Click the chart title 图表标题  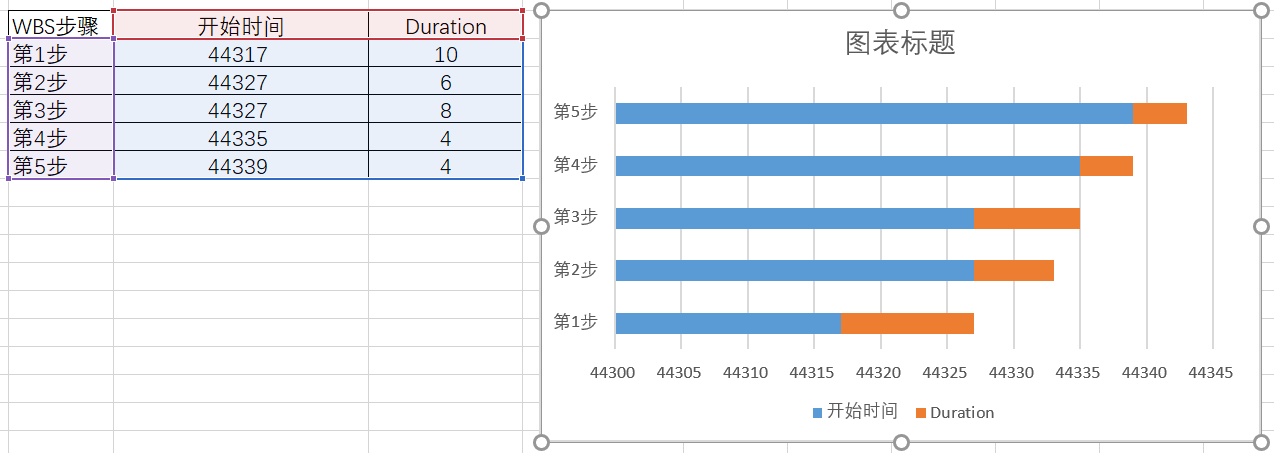point(900,42)
